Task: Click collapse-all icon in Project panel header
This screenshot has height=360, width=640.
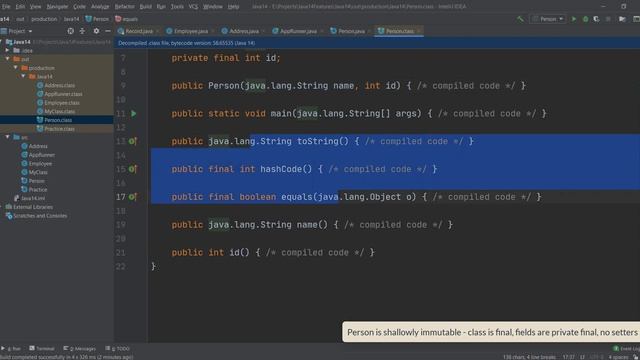Action: pos(82,31)
